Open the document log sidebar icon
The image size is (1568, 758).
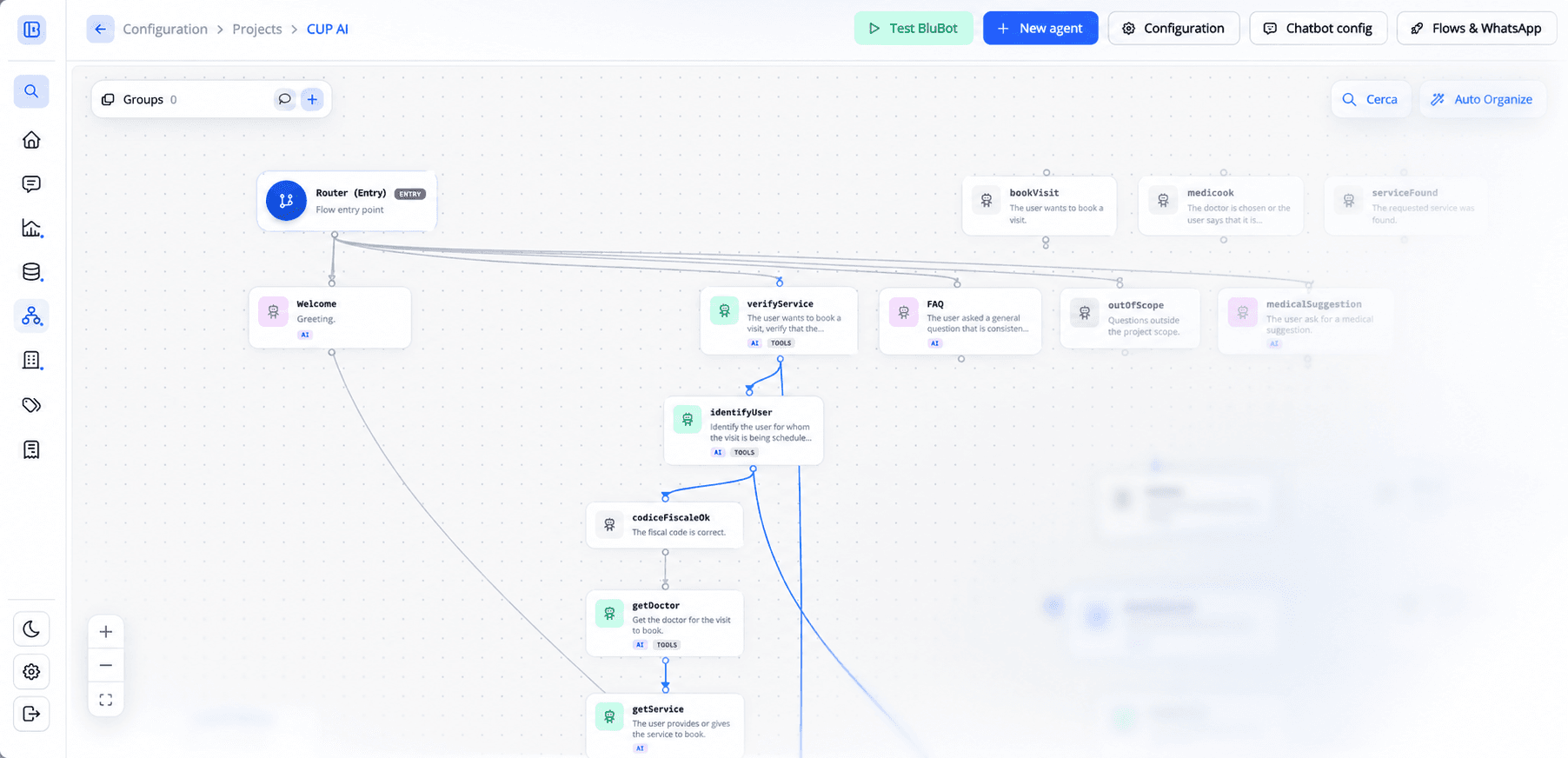[31, 449]
